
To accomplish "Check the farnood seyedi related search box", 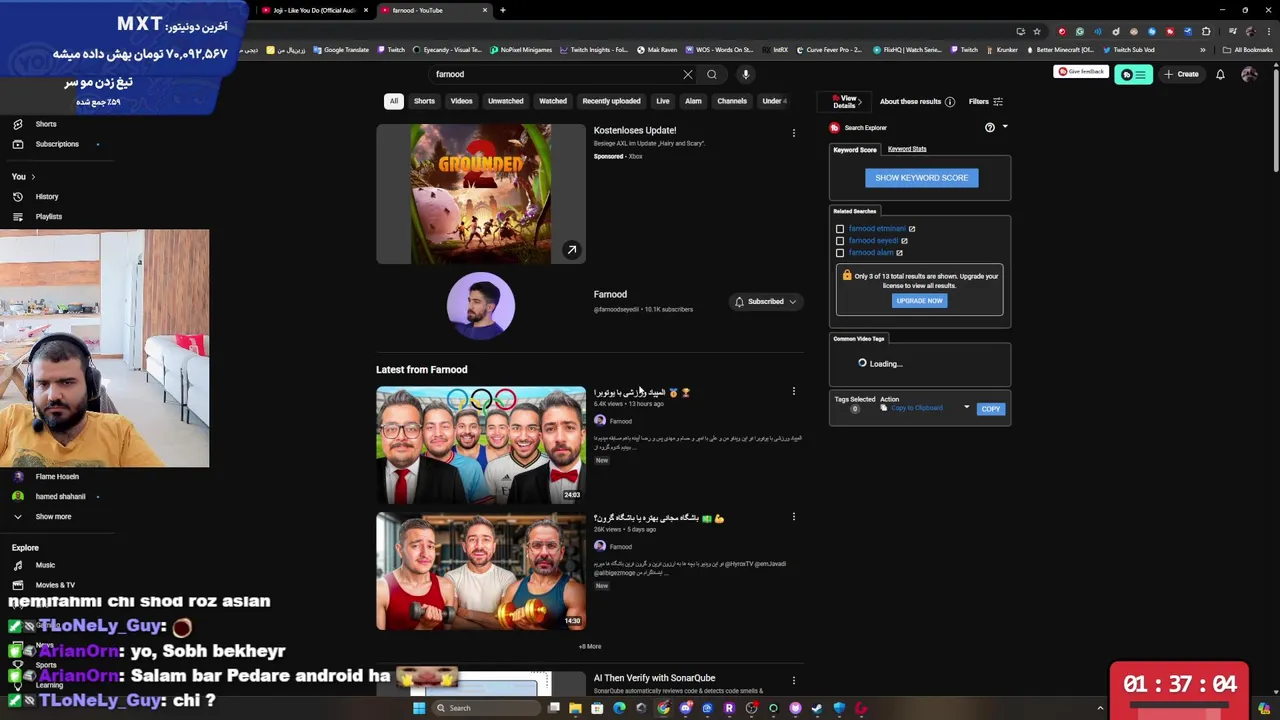I will [840, 241].
